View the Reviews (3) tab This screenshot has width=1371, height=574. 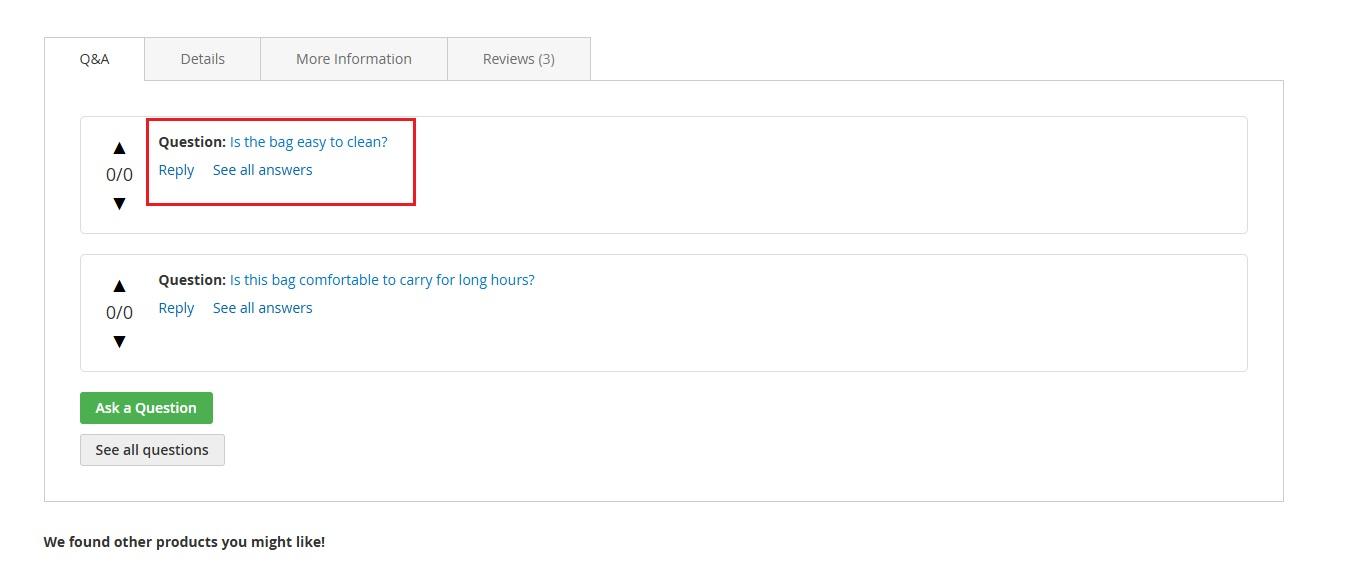click(518, 59)
